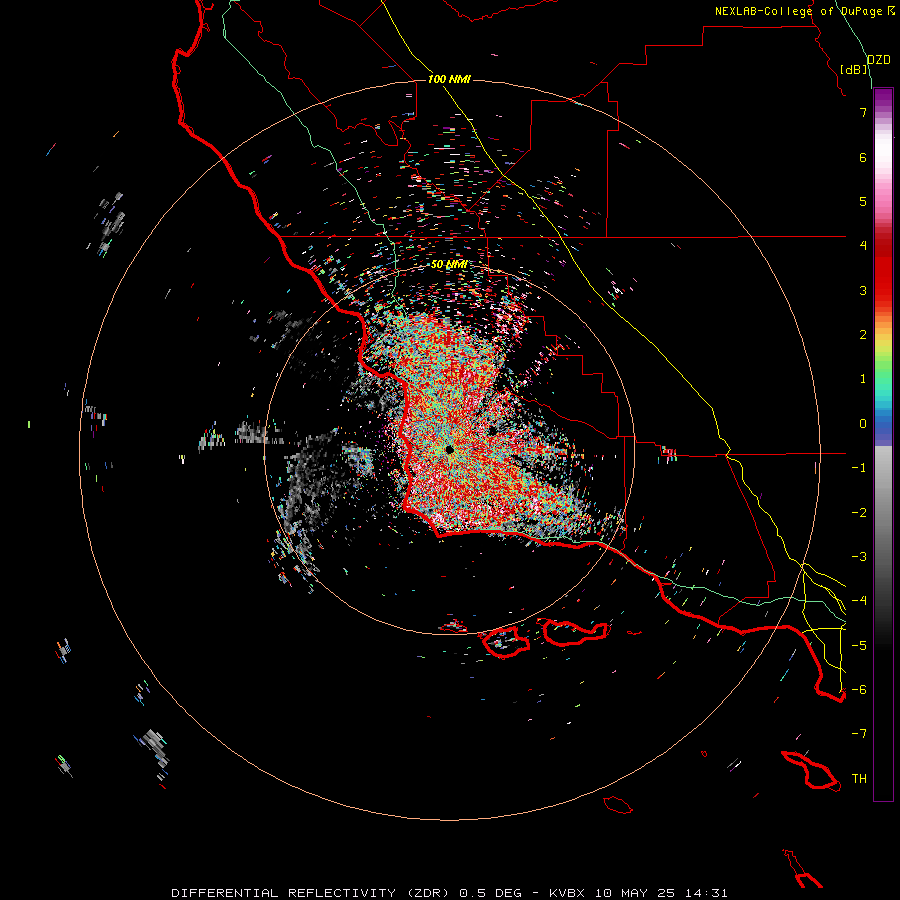Click the 50 NMI range ring label

(449, 264)
